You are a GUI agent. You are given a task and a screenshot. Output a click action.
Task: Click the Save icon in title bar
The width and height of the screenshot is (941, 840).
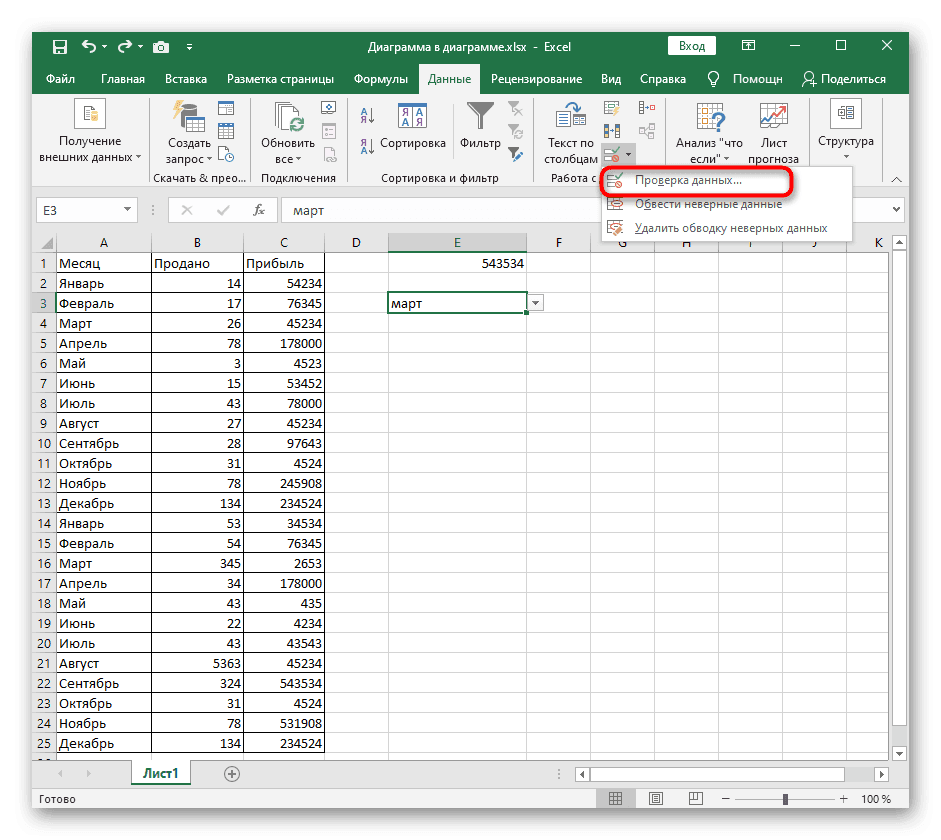60,47
